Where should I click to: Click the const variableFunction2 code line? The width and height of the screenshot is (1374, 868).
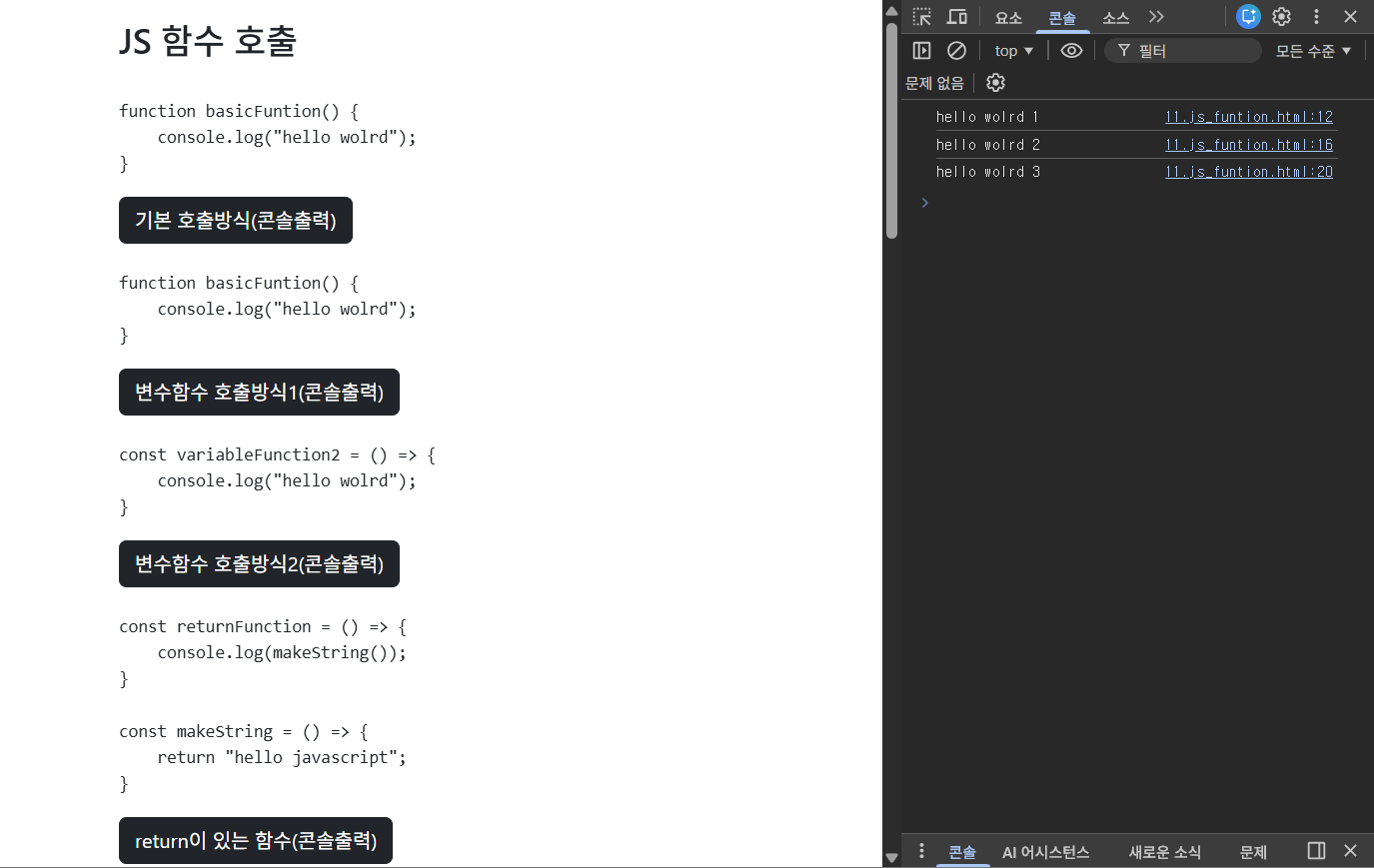tap(278, 454)
